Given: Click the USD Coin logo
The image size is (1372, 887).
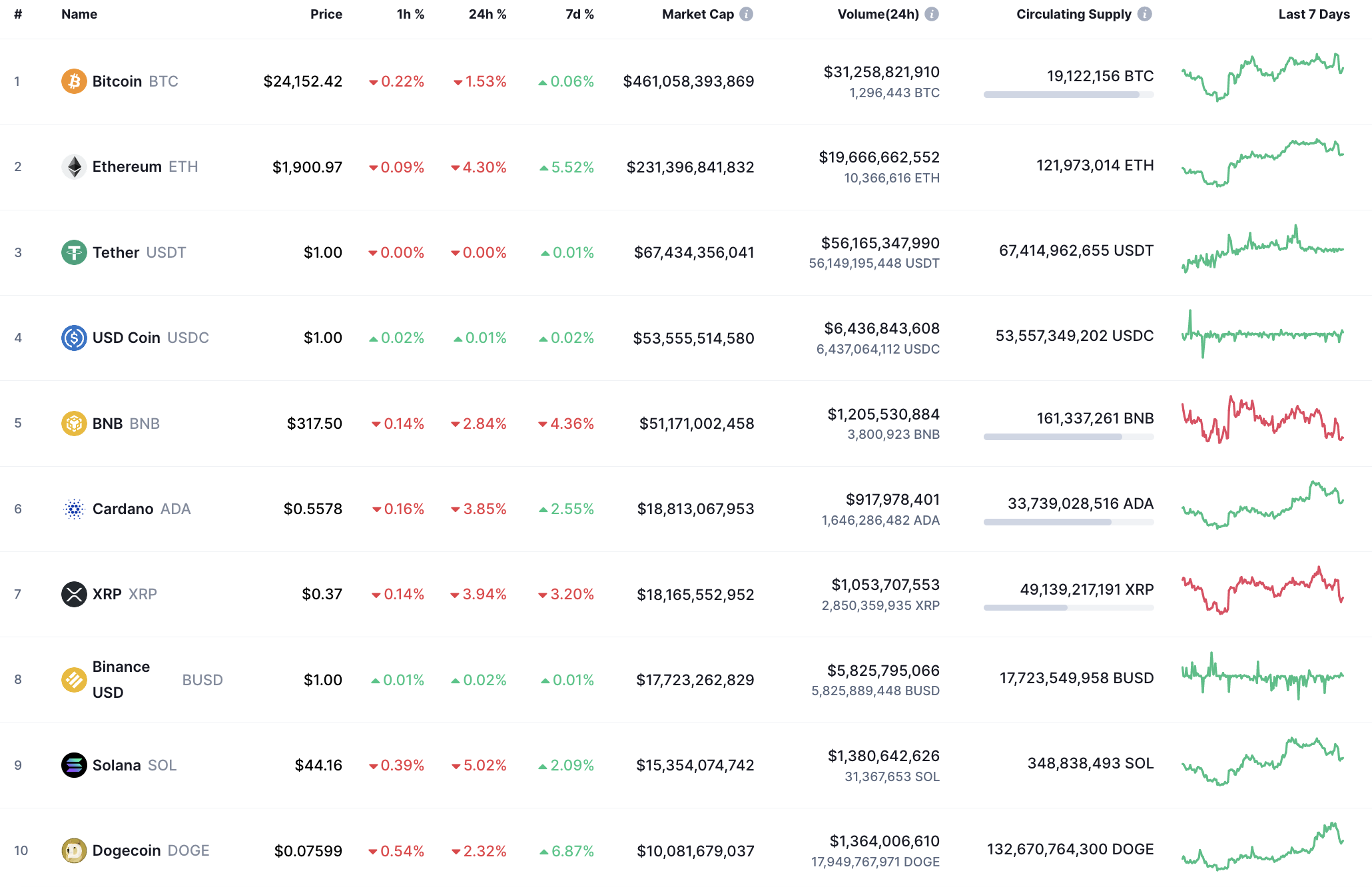Looking at the screenshot, I should (74, 338).
